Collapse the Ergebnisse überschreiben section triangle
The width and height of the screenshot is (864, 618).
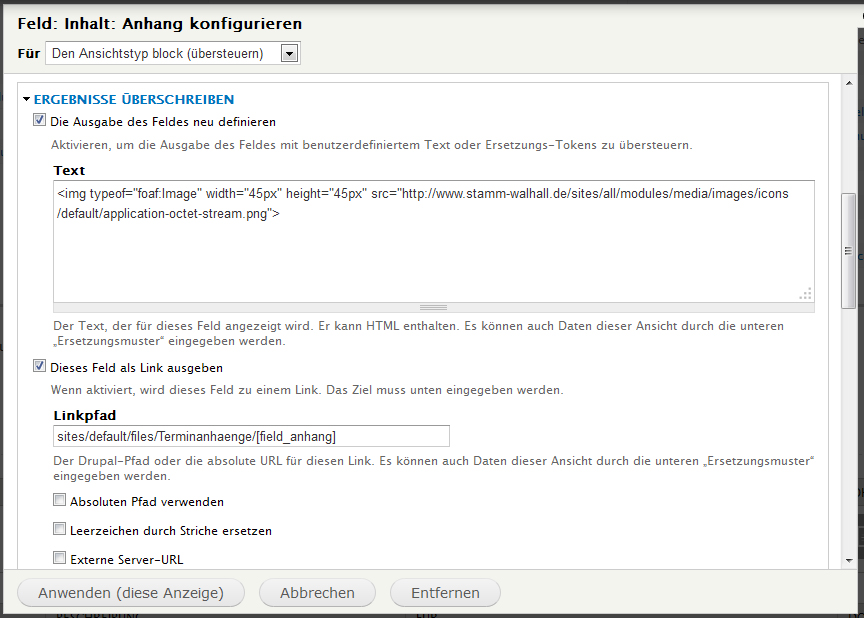click(27, 100)
